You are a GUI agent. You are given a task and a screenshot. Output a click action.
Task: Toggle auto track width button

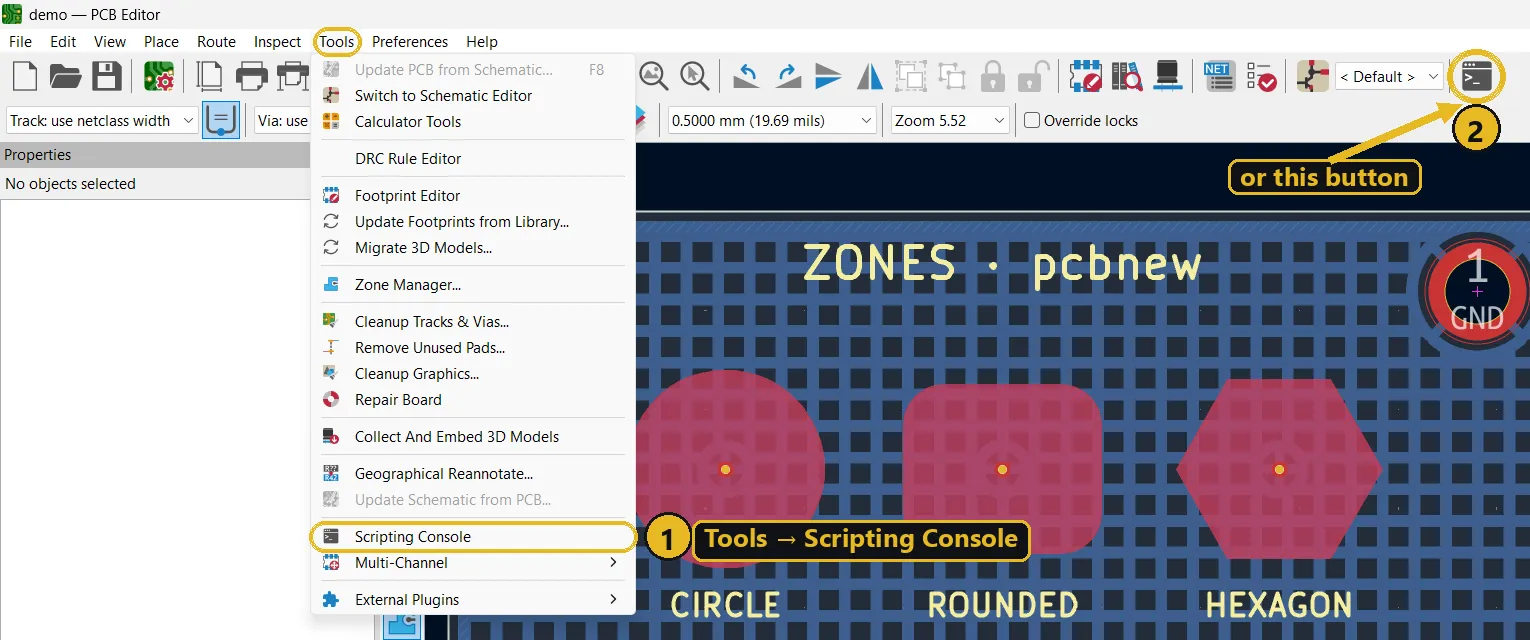(x=220, y=121)
